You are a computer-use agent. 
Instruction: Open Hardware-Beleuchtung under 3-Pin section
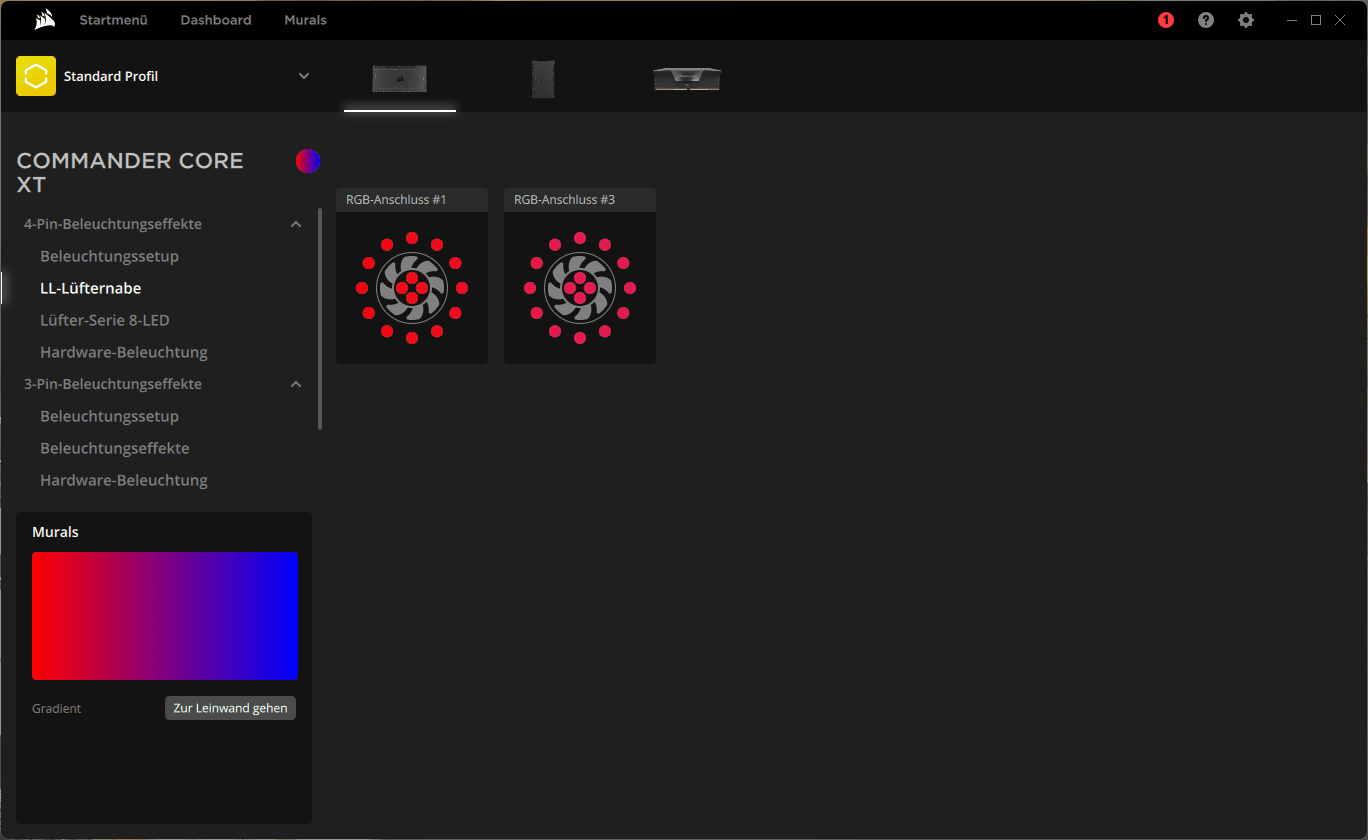click(x=124, y=480)
